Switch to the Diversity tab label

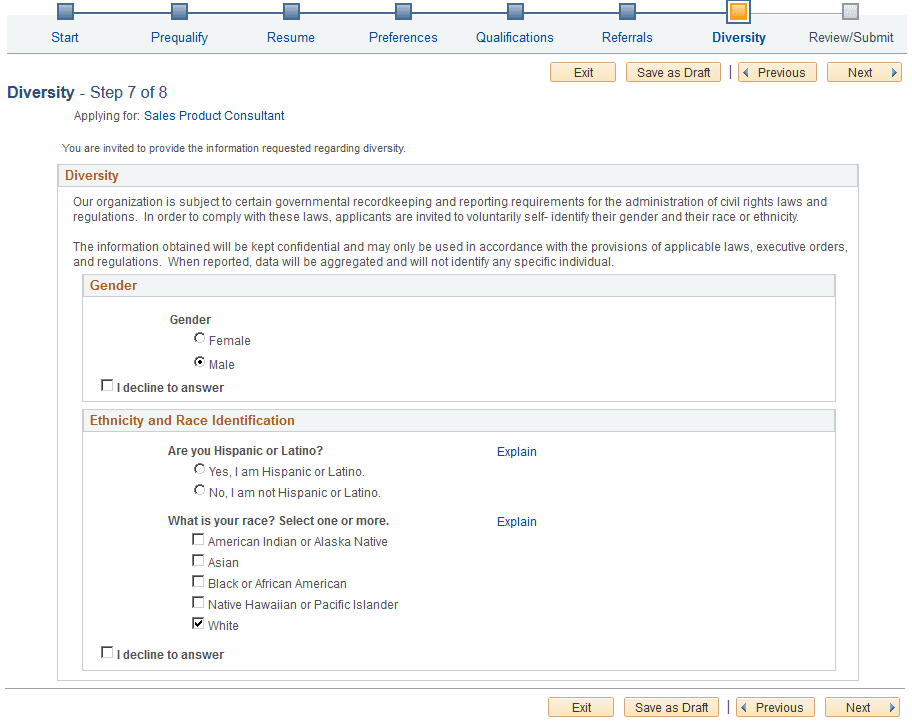tap(738, 37)
